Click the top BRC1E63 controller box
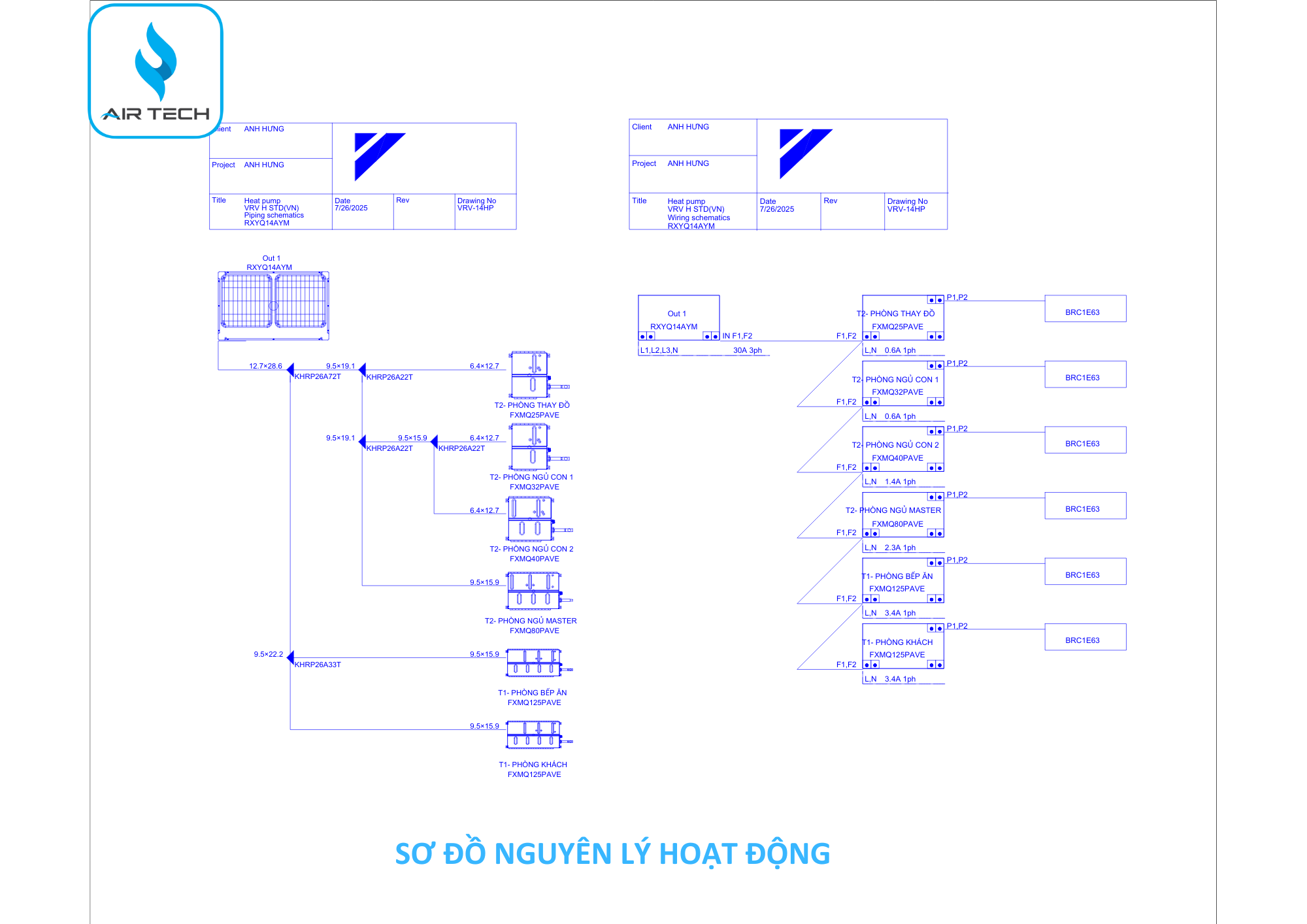The width and height of the screenshot is (1307, 924). (x=1085, y=308)
